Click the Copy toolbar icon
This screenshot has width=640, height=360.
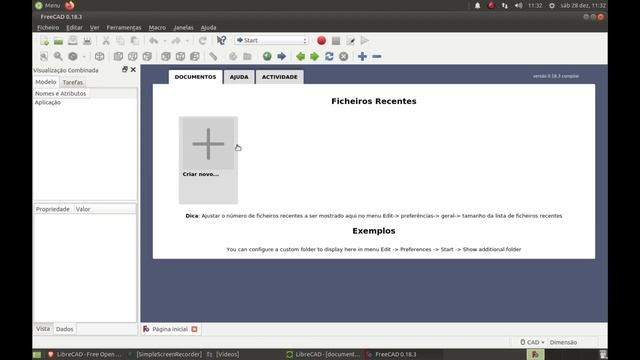[x=120, y=41]
